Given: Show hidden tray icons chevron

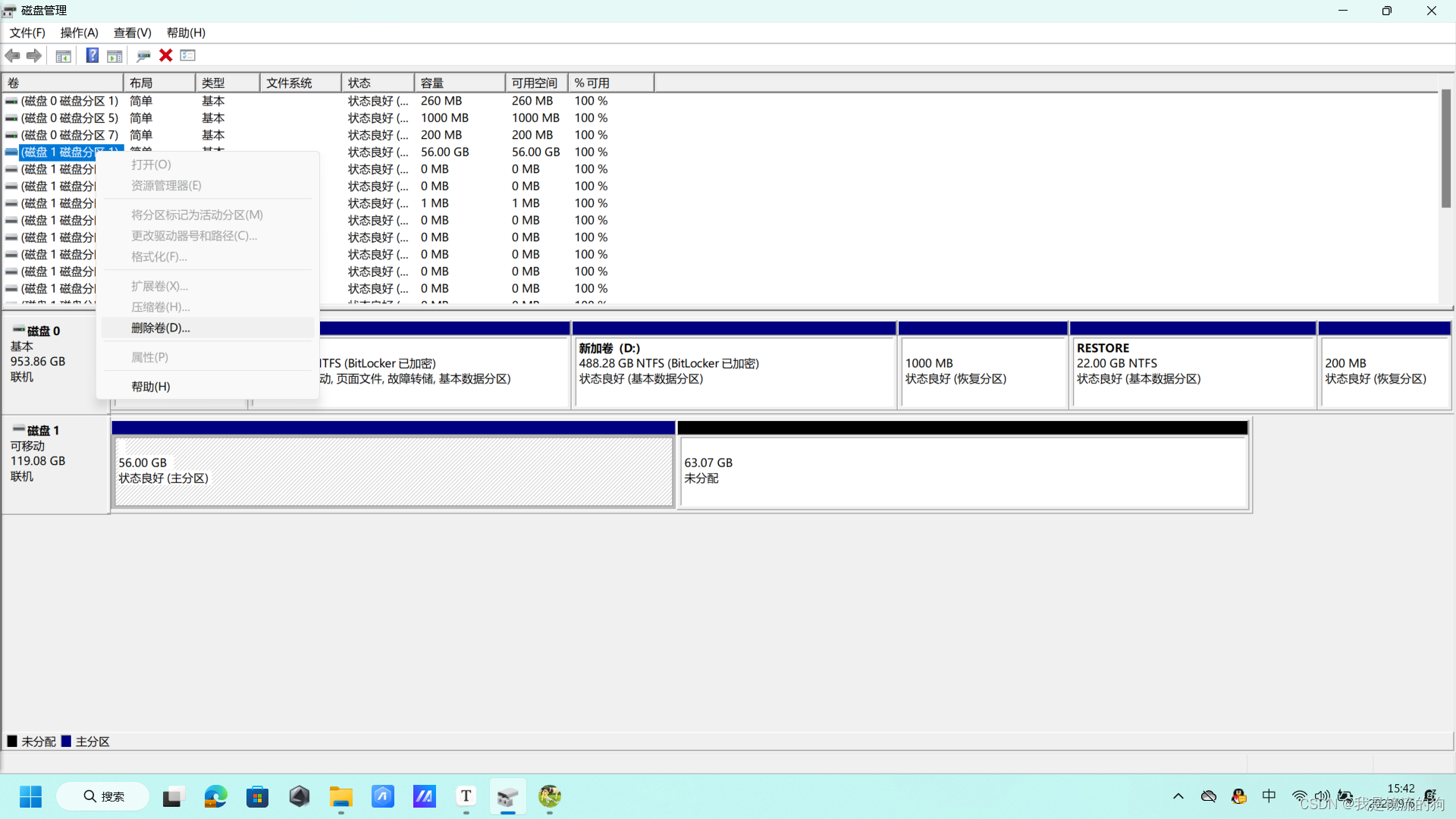Looking at the screenshot, I should (x=1178, y=796).
